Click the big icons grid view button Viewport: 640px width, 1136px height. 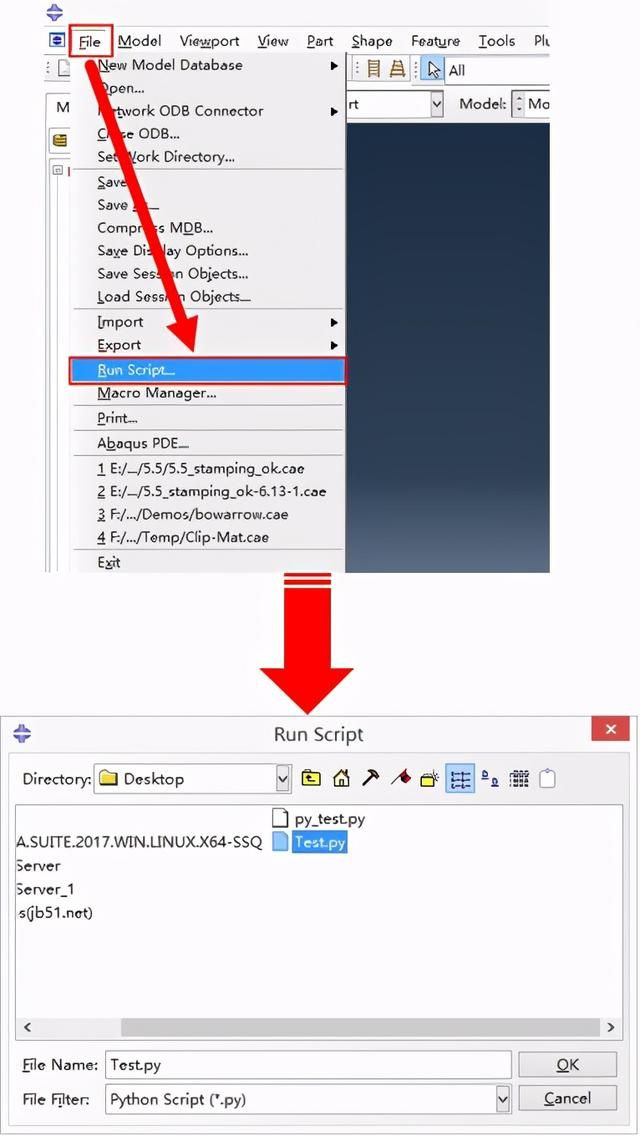[519, 778]
